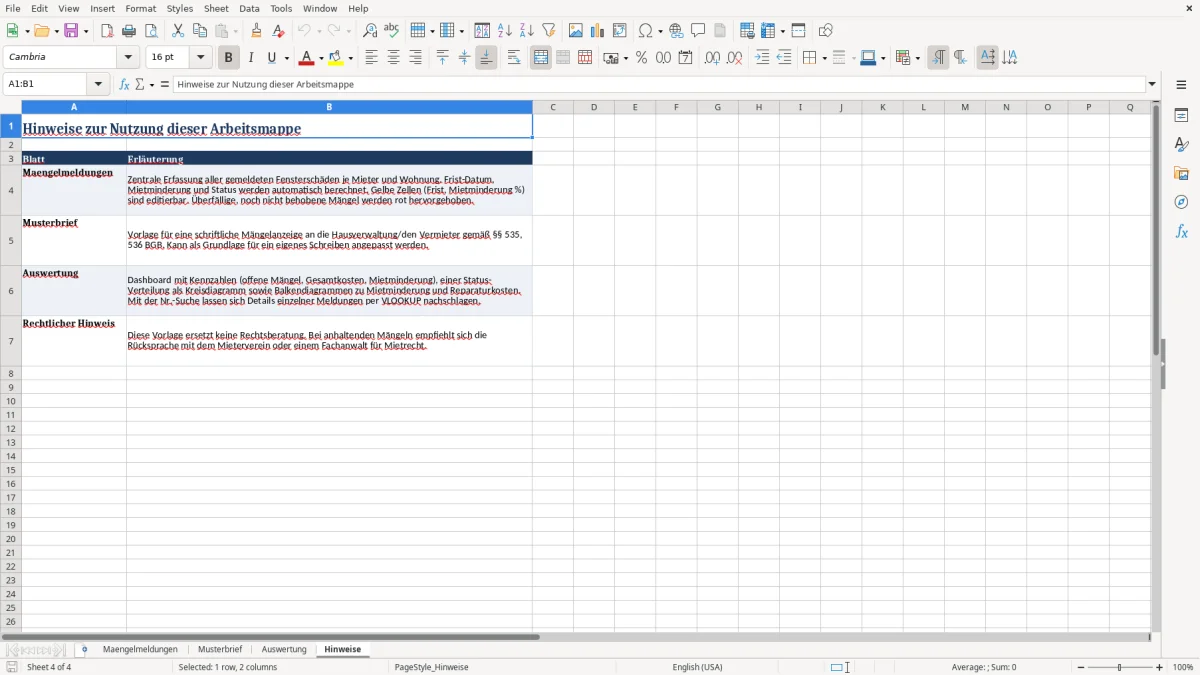This screenshot has height=675, width=1200.
Task: Open Sidebar Gallery panel
Action: tap(1181, 174)
